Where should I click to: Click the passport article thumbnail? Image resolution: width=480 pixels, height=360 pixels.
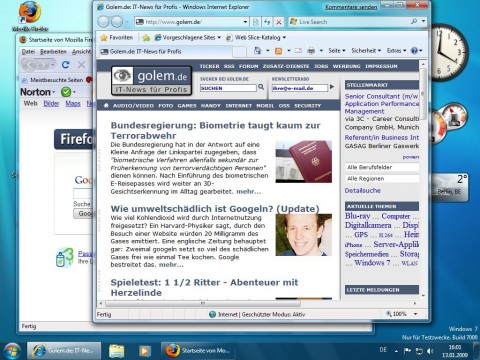click(304, 162)
